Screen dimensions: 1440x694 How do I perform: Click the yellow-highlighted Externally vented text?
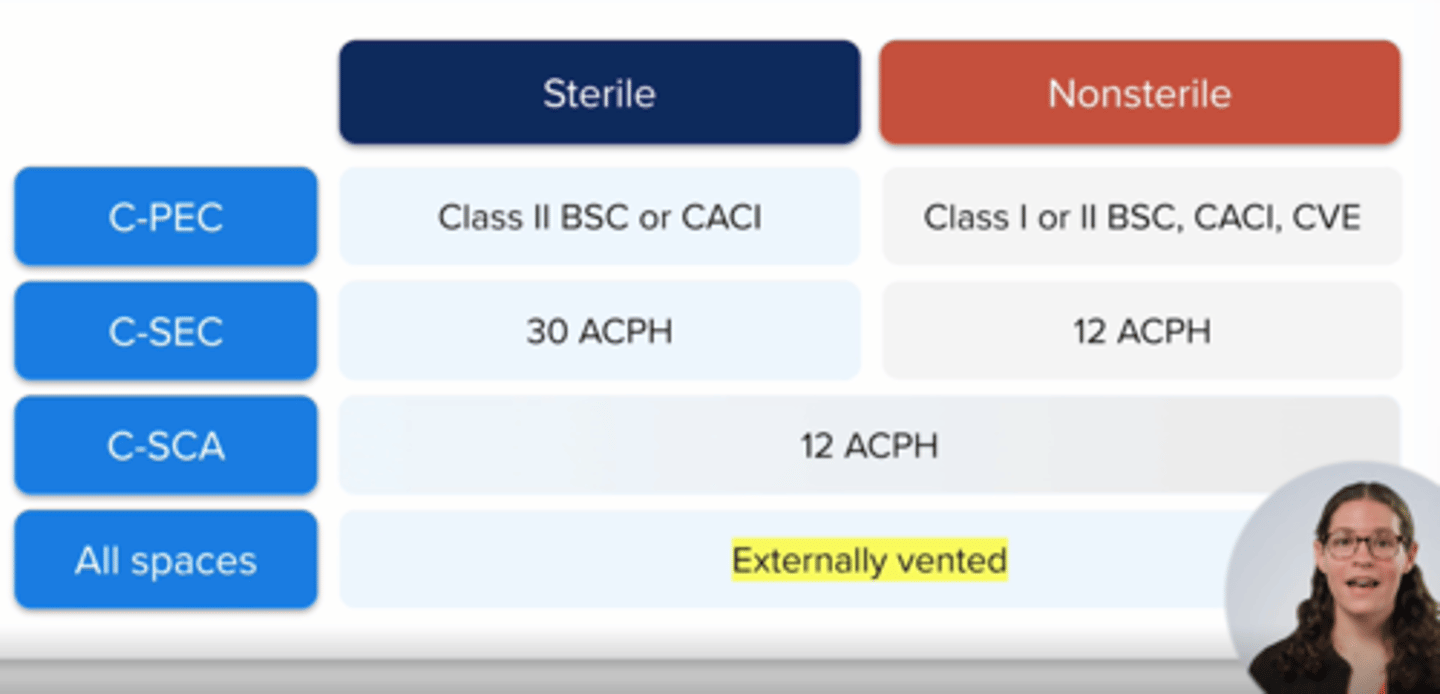(869, 560)
